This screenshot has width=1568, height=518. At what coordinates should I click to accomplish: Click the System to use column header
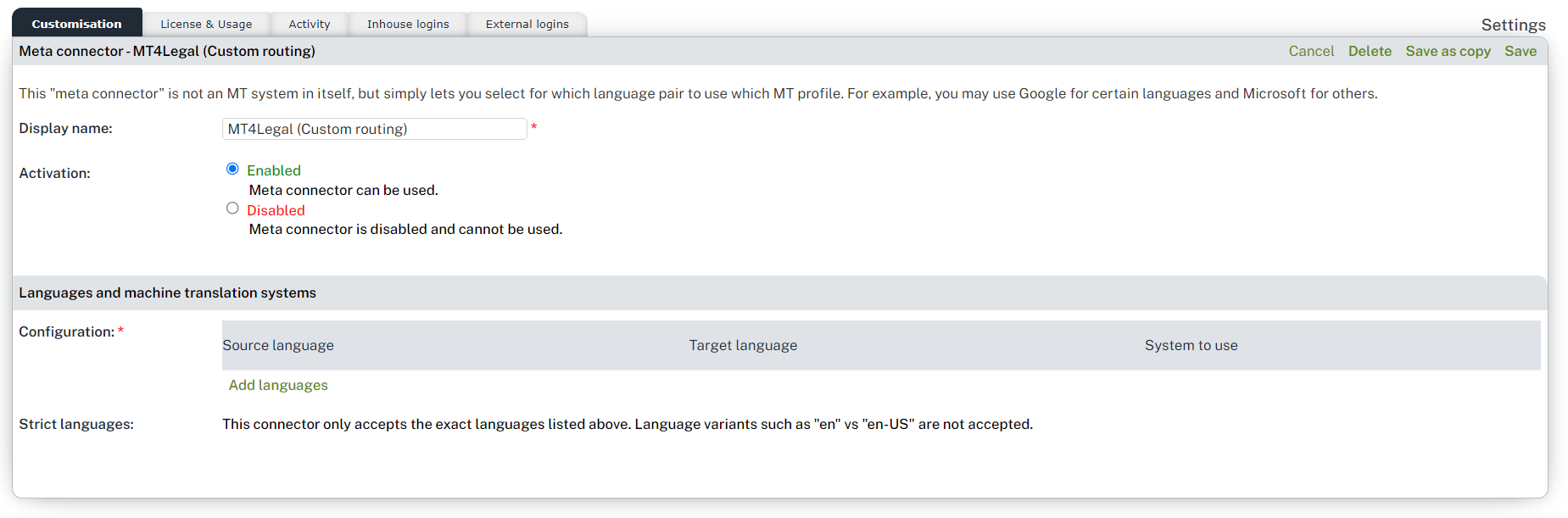click(1191, 345)
